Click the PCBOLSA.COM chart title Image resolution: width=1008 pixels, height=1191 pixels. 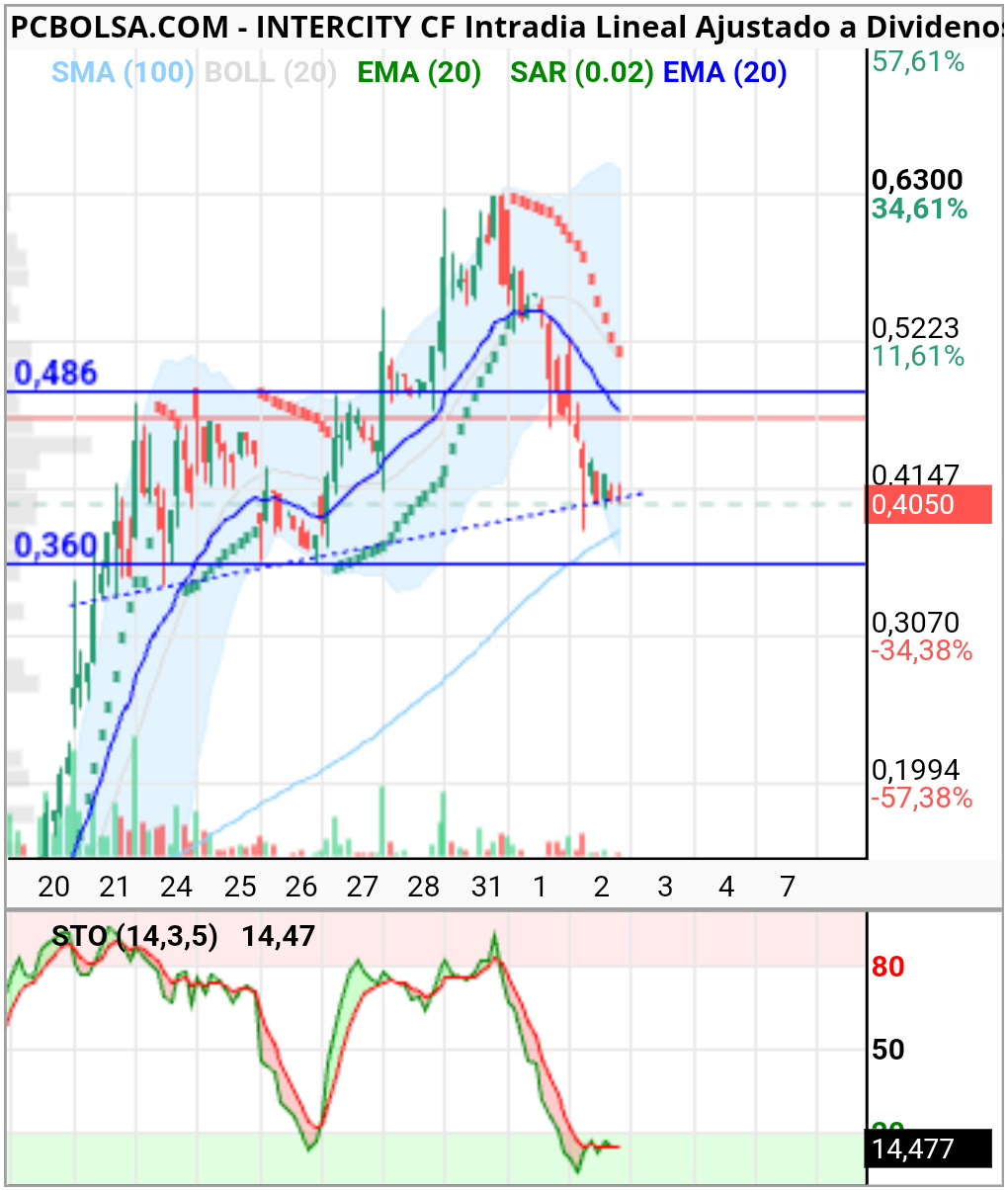coord(120,28)
